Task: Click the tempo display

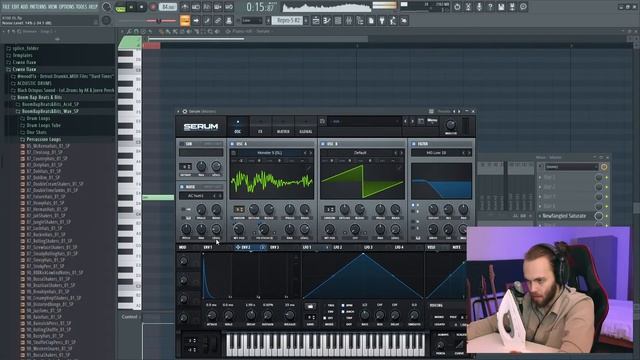Action: (x=168, y=7)
